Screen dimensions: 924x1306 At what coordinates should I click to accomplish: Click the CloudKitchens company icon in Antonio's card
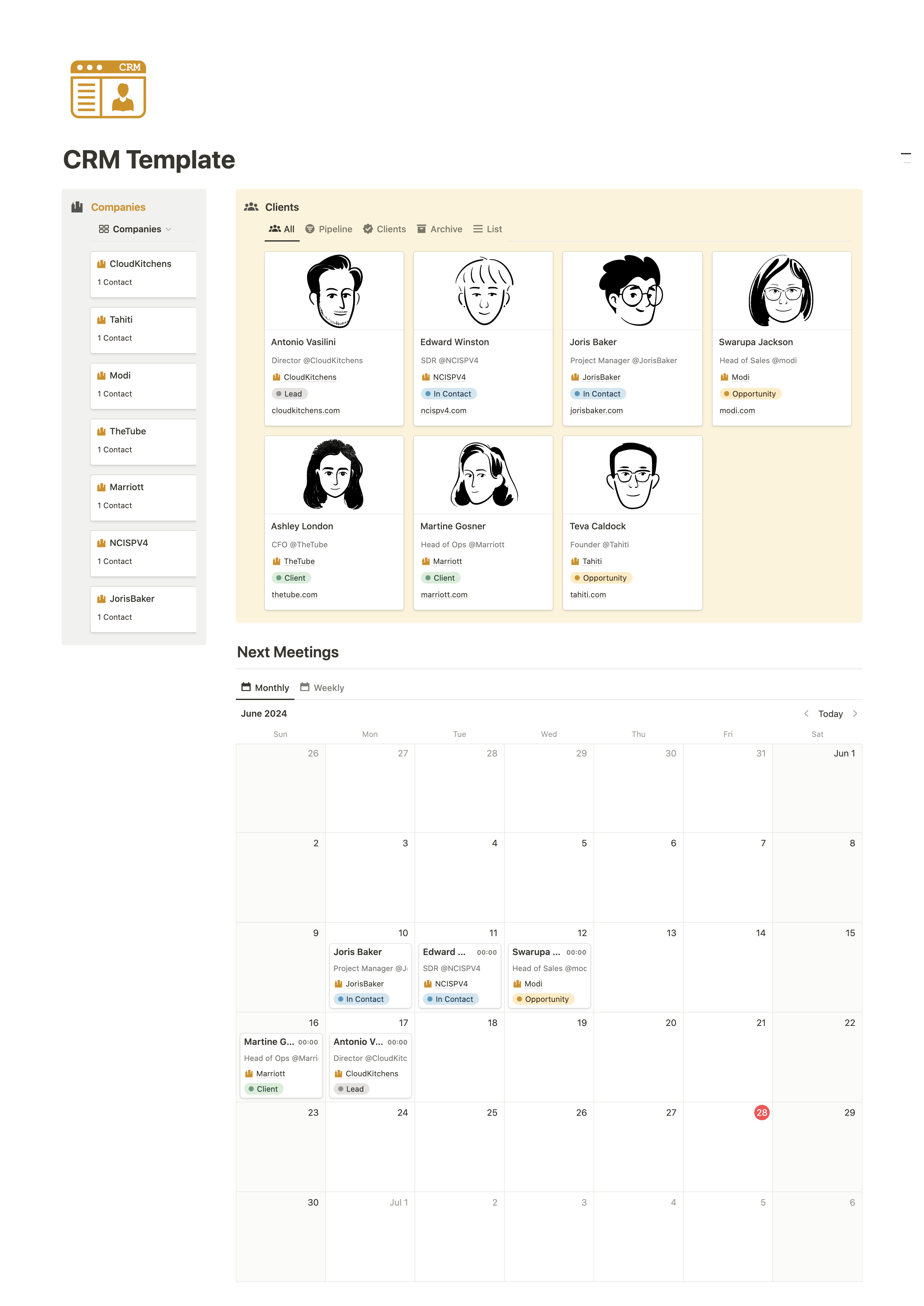pyautogui.click(x=277, y=377)
